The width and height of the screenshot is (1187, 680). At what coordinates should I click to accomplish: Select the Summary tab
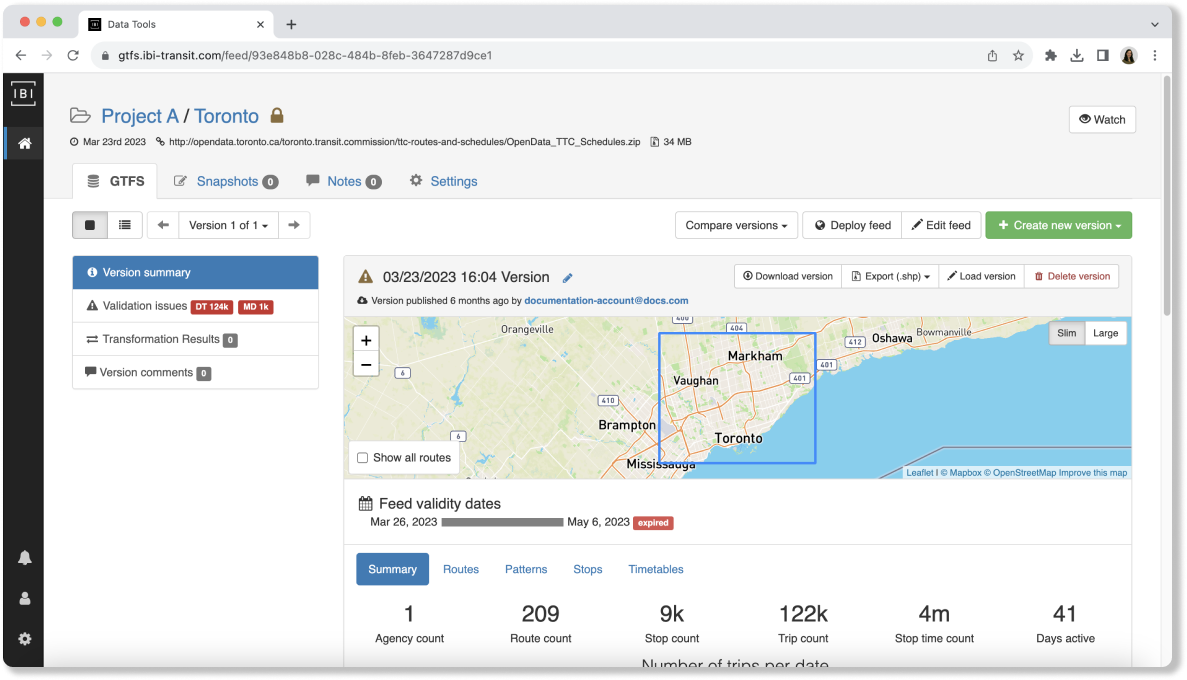[x=392, y=569]
